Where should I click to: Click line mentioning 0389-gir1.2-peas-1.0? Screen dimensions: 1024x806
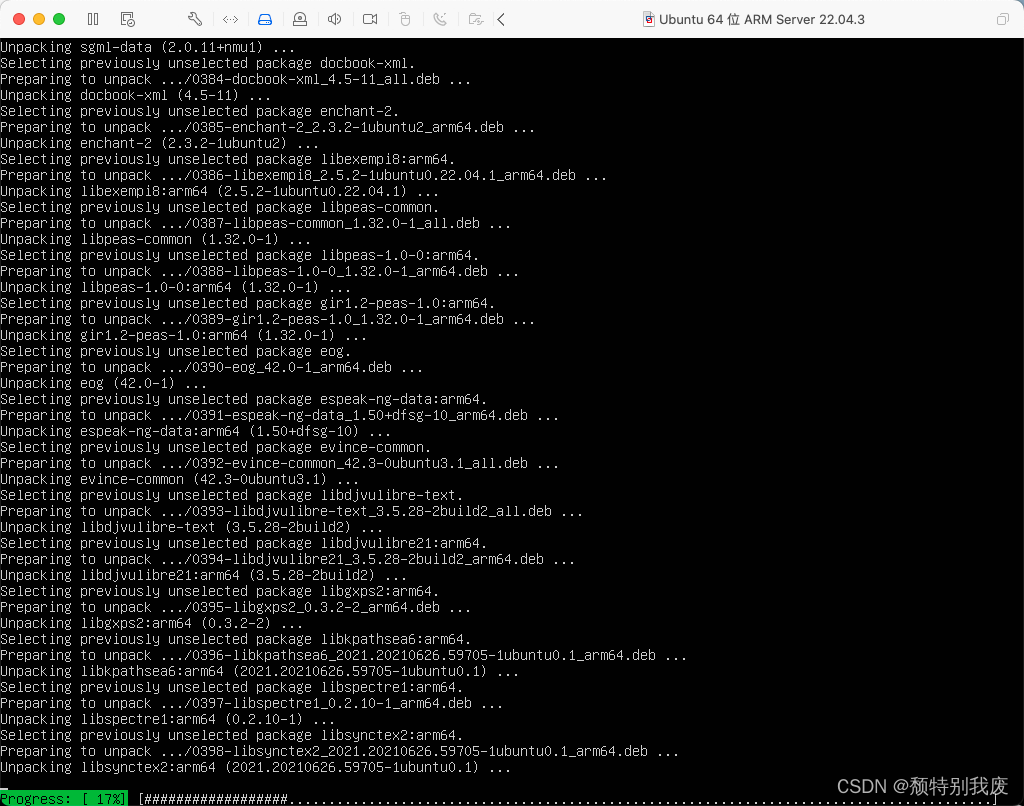pyautogui.click(x=268, y=319)
